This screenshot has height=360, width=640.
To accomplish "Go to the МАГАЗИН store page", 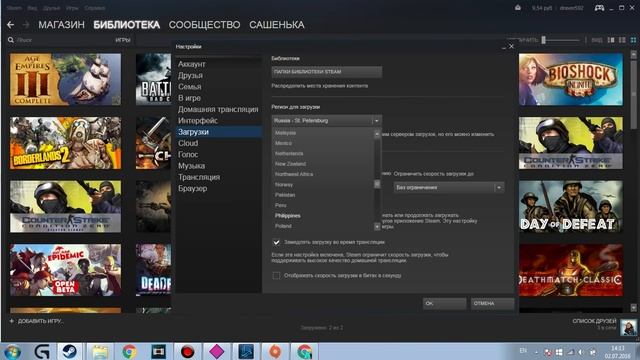I will tap(62, 25).
